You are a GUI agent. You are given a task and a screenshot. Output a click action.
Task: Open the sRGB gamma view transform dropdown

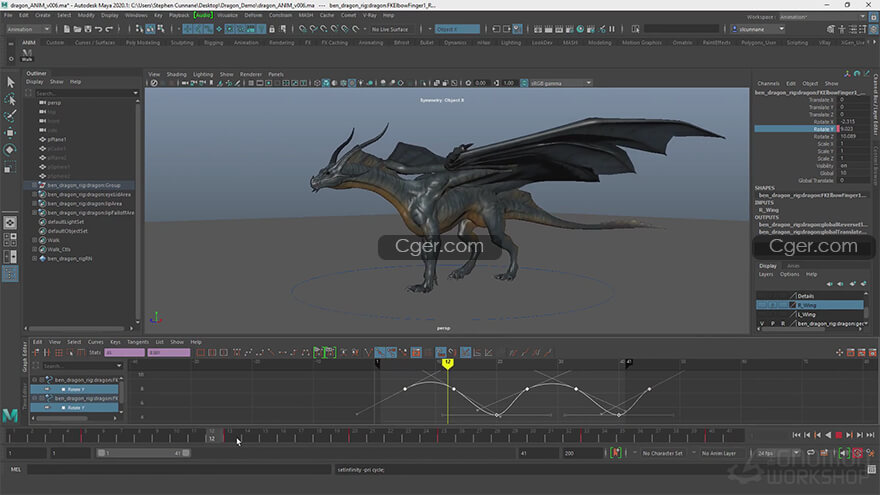560,83
